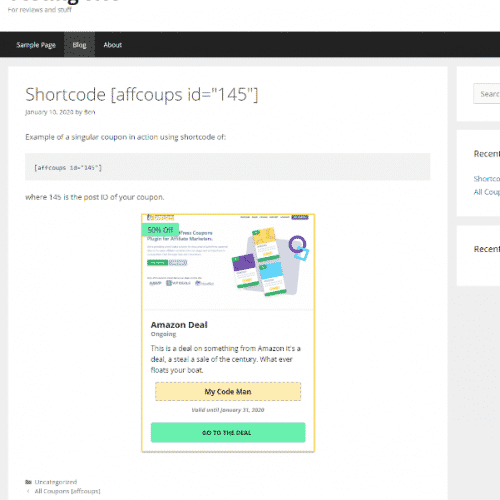Open the Shortcode recent post link in sidebar
Image resolution: width=500 pixels, height=500 pixels.
click(487, 179)
